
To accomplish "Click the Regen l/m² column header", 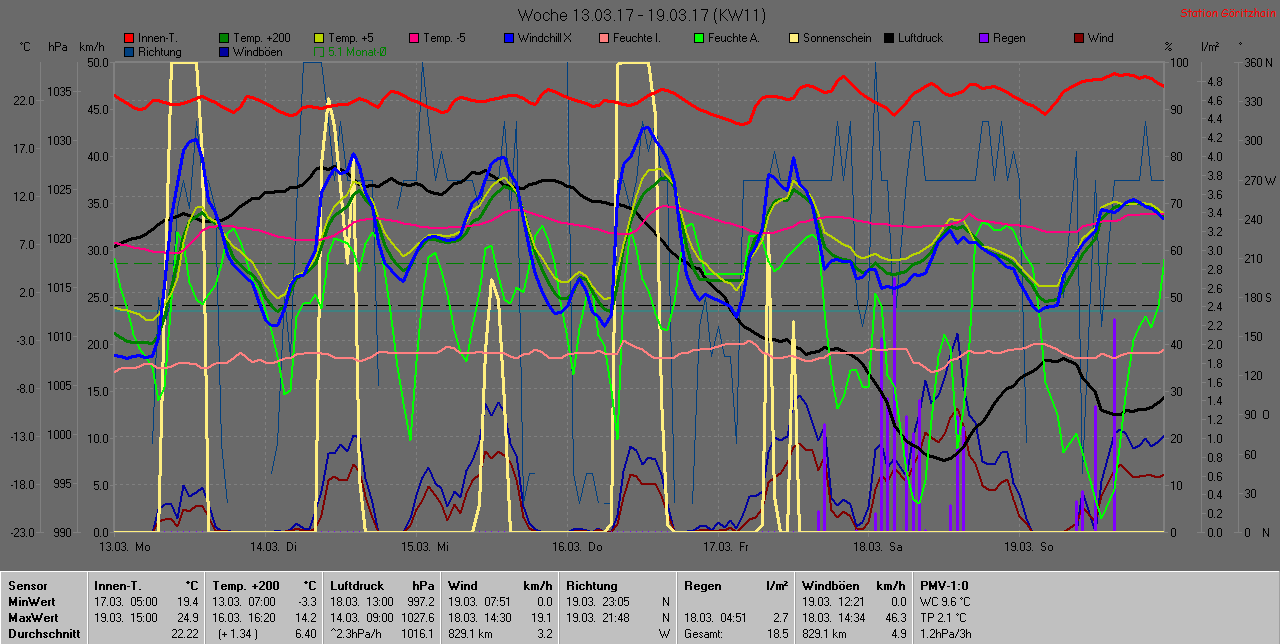I will [x=736, y=586].
